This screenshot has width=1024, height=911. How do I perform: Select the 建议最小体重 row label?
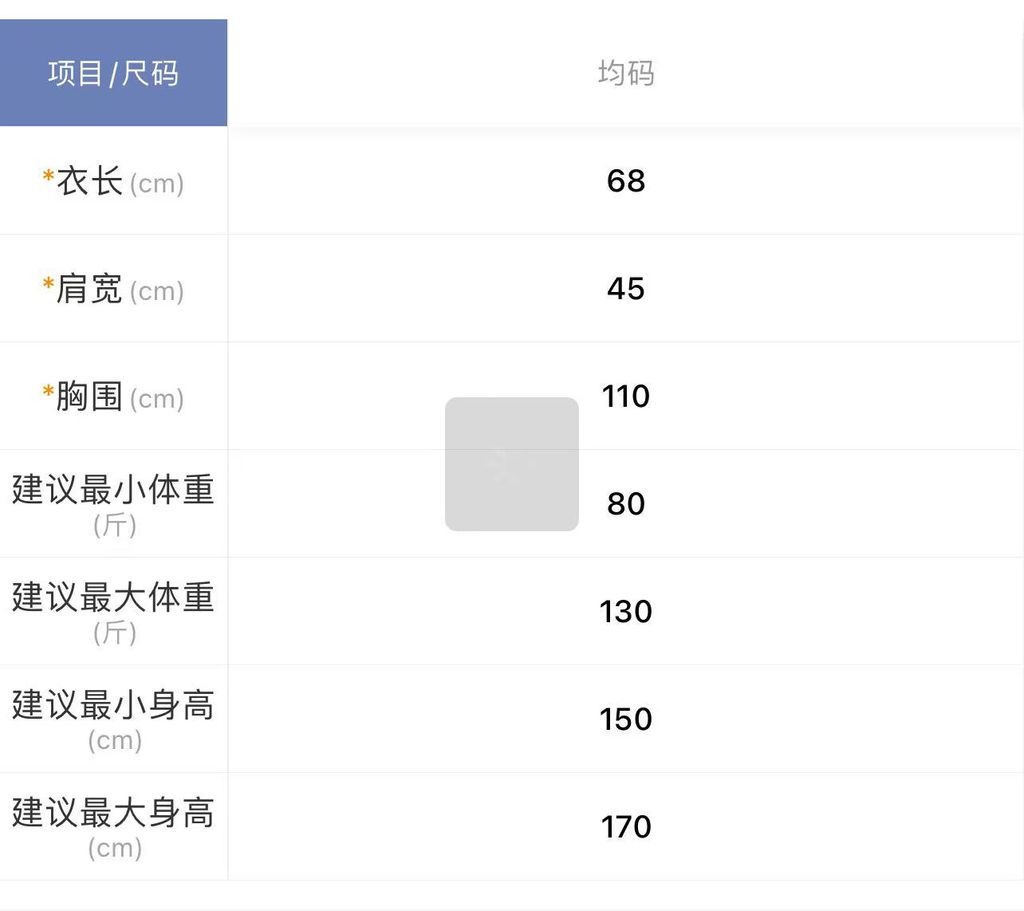pyautogui.click(x=113, y=490)
